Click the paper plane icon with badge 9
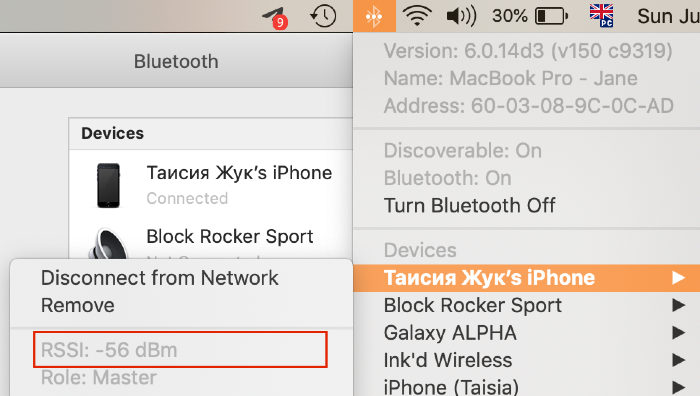This screenshot has height=396, width=700. [275, 18]
